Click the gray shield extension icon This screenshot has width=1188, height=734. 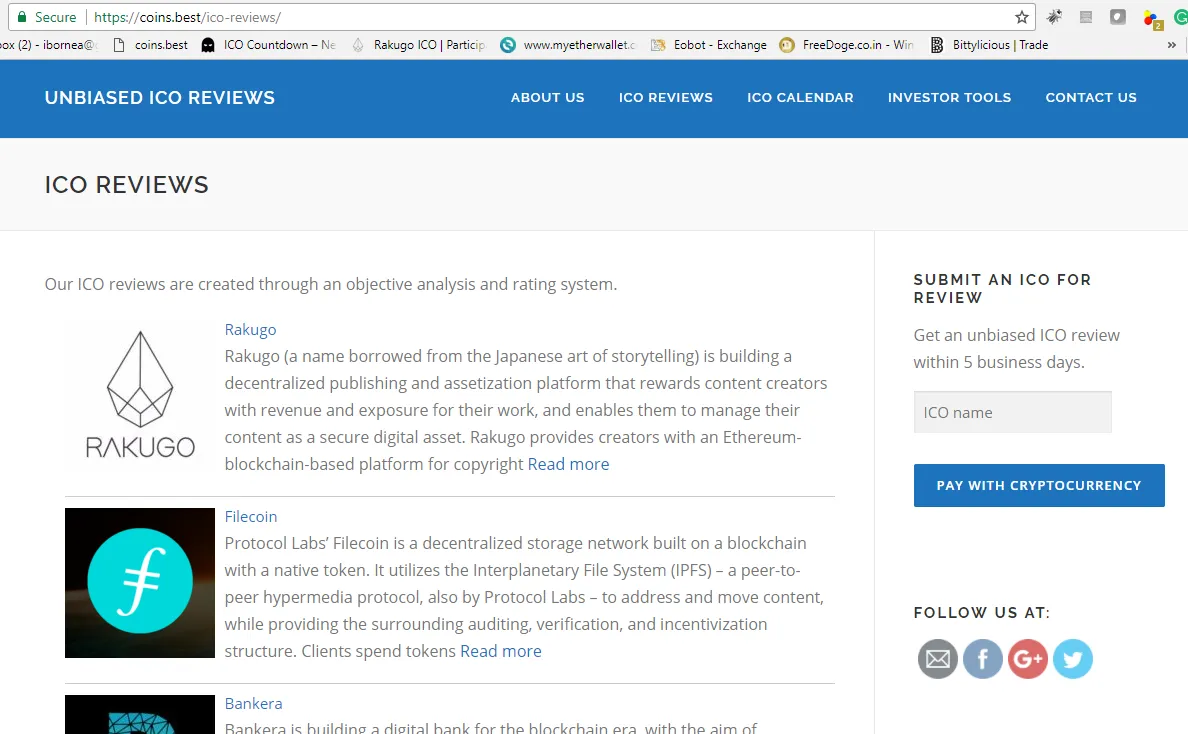coord(1118,17)
